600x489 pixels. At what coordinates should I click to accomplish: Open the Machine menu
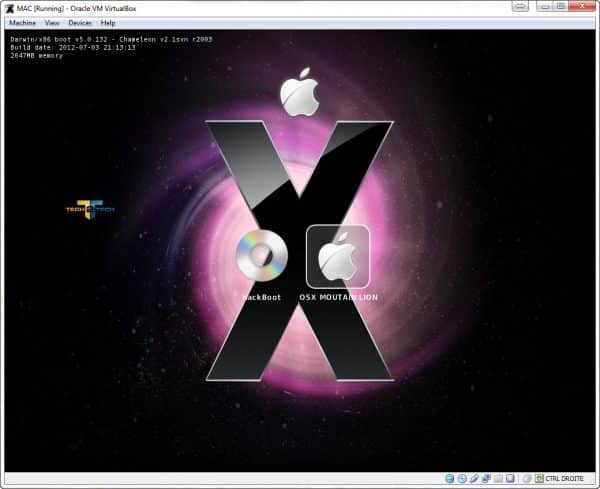point(22,22)
